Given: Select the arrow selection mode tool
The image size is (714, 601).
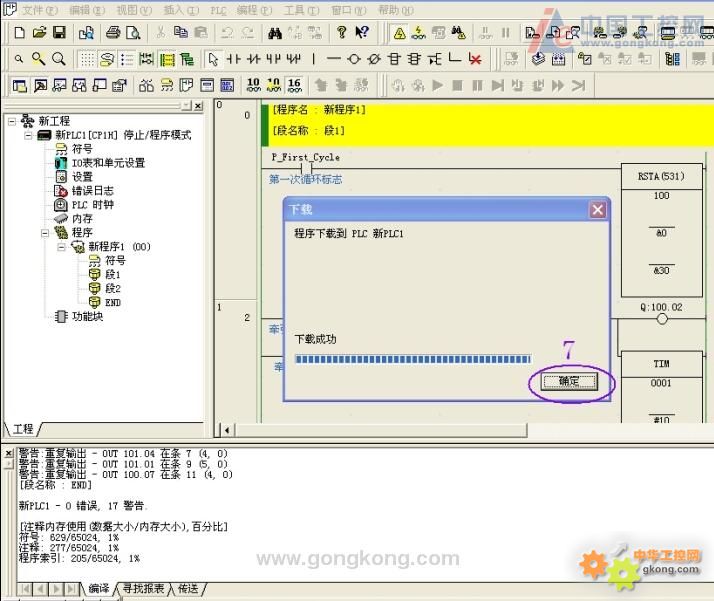Looking at the screenshot, I should pos(213,59).
